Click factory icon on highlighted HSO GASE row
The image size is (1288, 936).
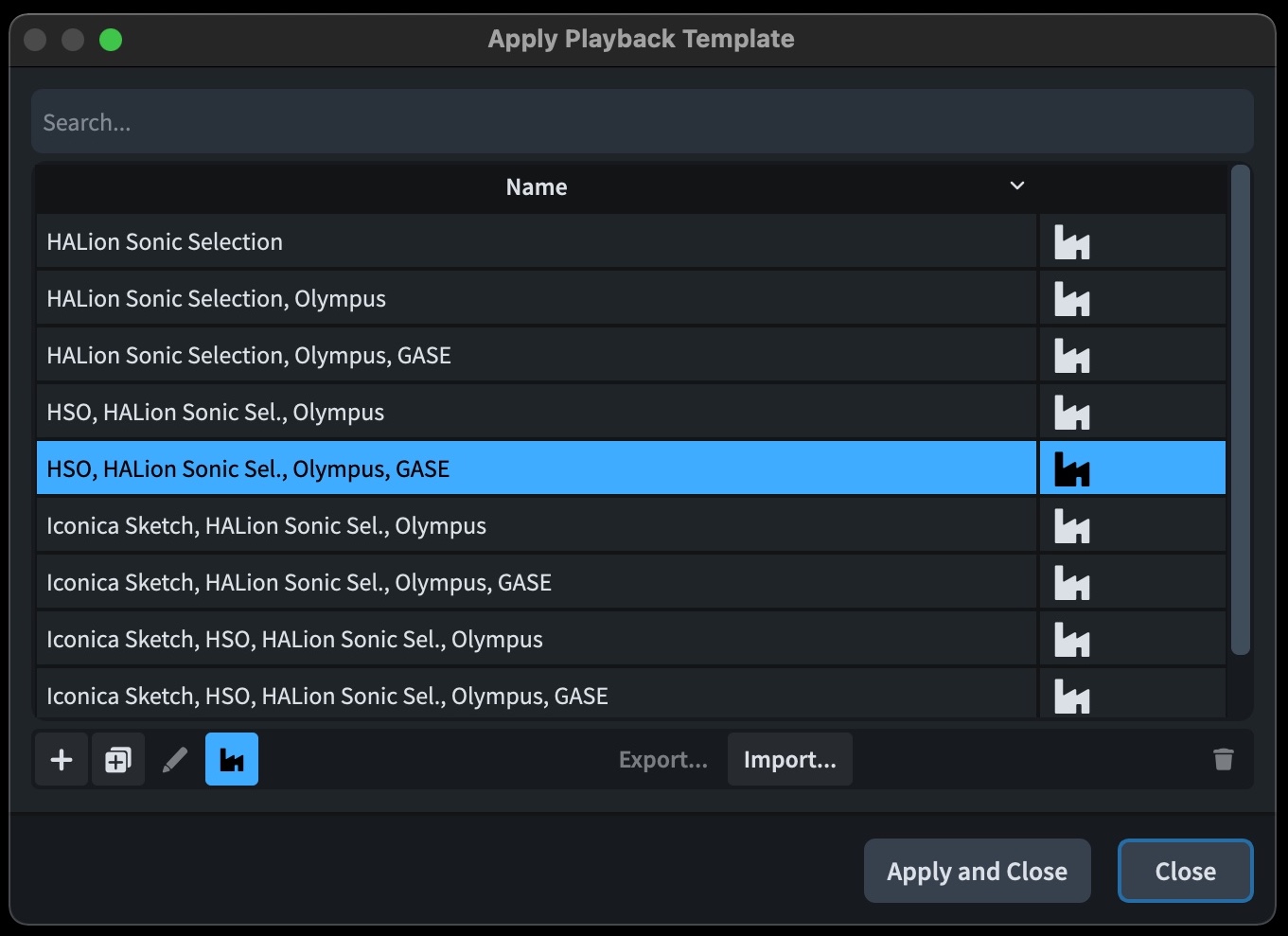point(1072,469)
